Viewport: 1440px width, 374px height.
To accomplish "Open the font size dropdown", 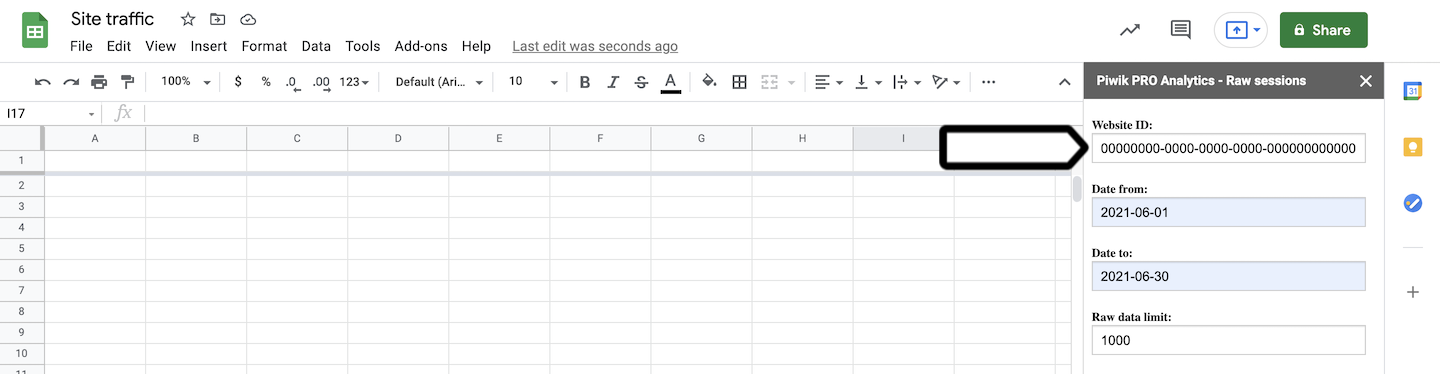I will [x=532, y=82].
